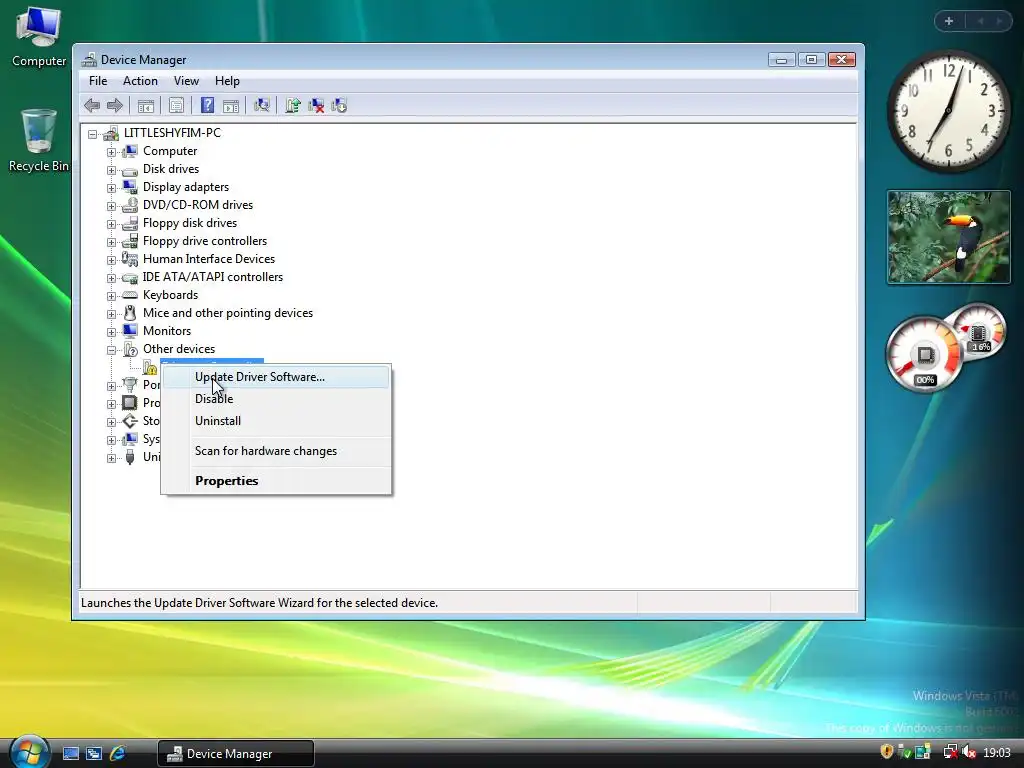Open the Recycle Bin desktop icon
Screen dimensions: 1024x768
[x=39, y=140]
